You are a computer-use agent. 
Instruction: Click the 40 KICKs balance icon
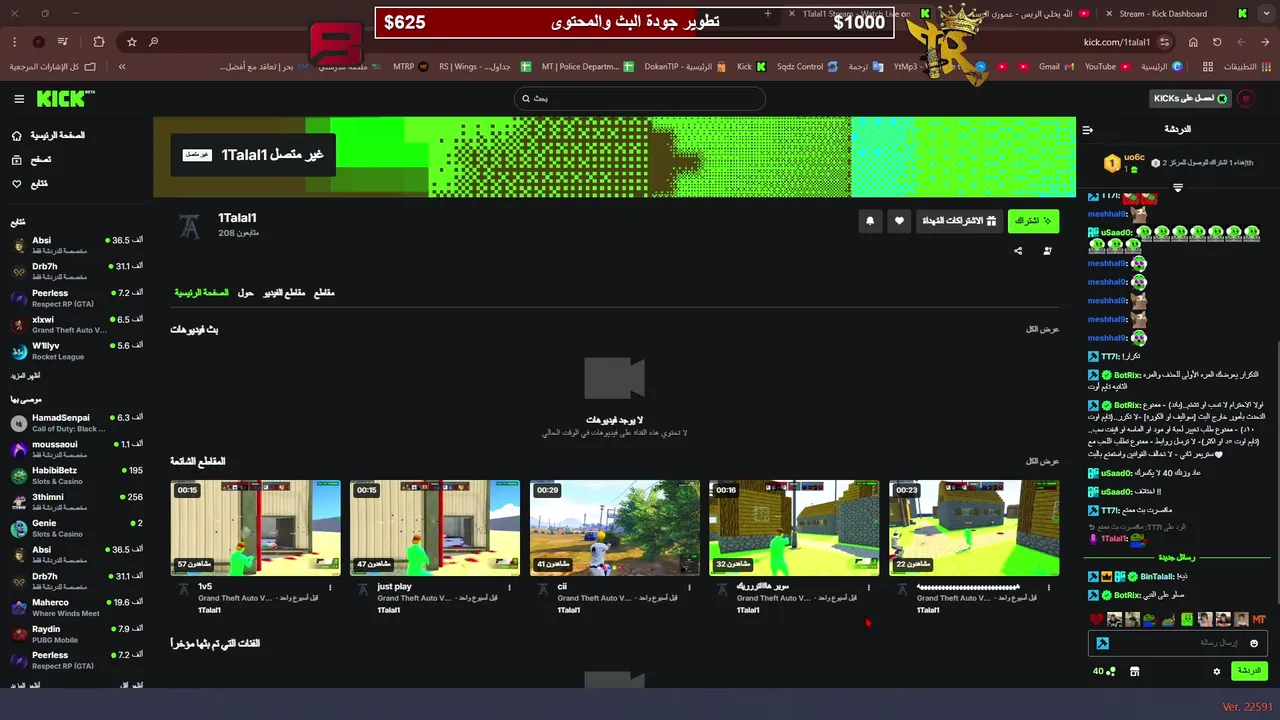tap(1104, 671)
